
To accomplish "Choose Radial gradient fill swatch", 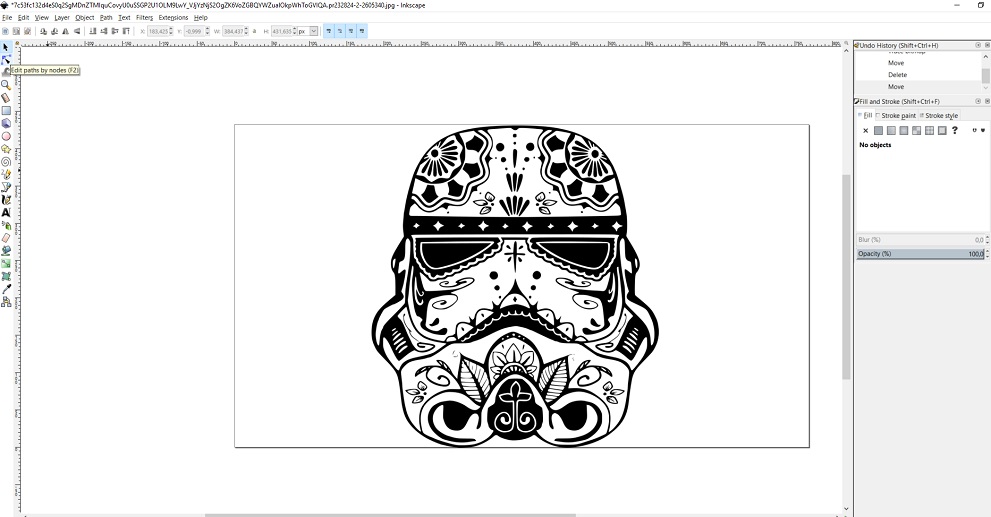I will coord(904,130).
